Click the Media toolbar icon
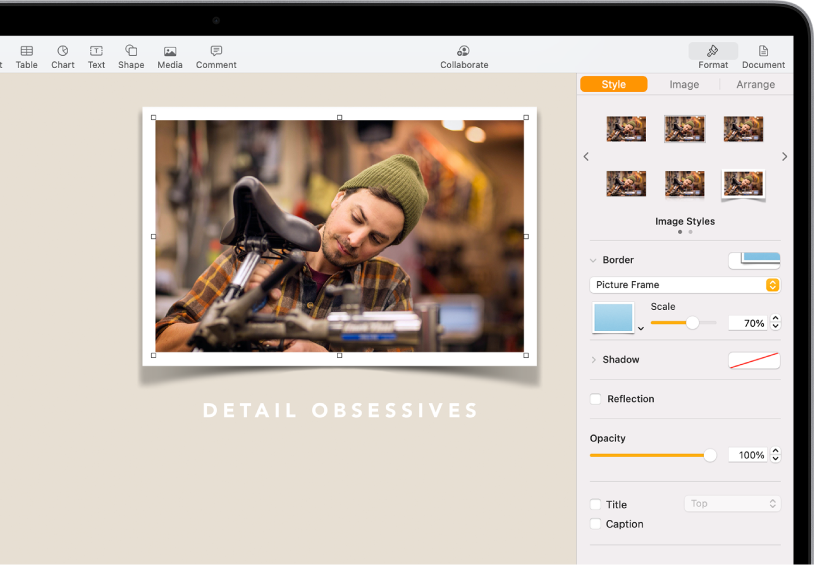 (x=170, y=51)
